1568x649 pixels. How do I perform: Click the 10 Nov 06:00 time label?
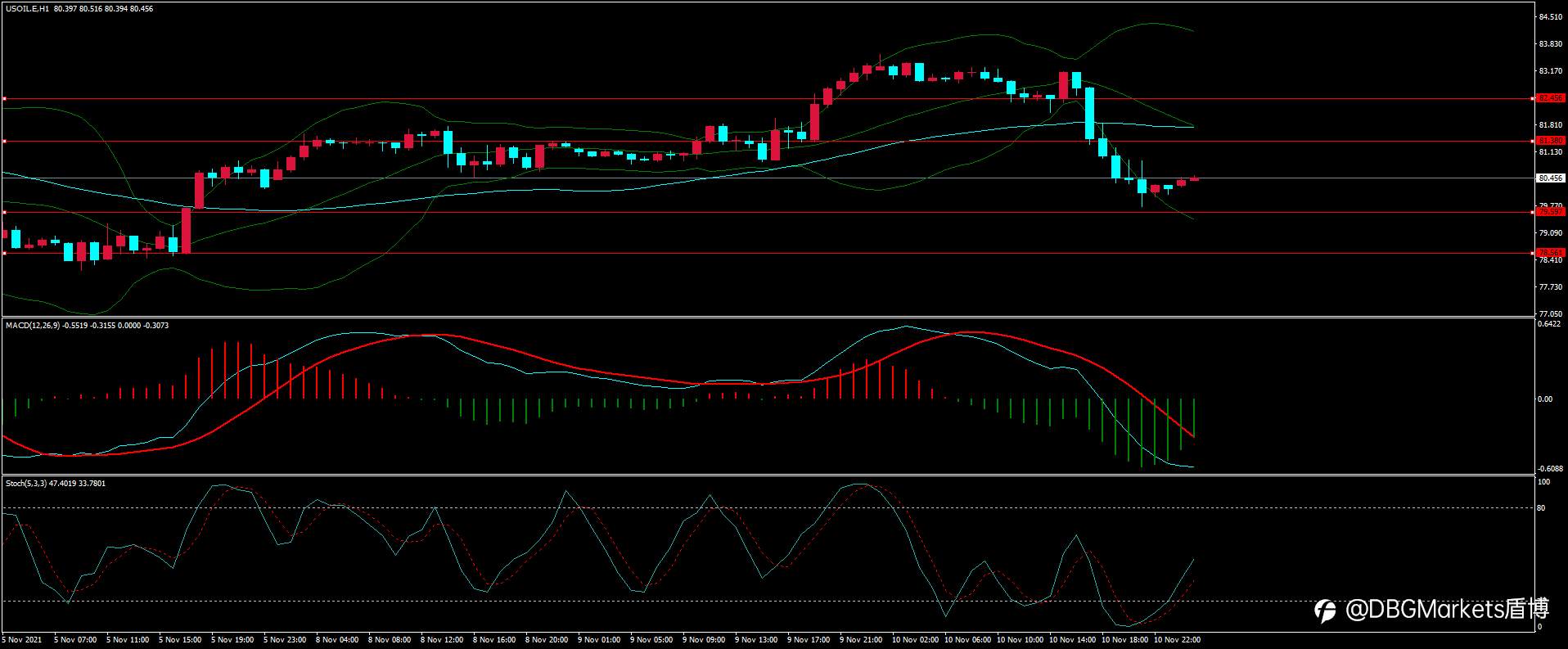967,640
